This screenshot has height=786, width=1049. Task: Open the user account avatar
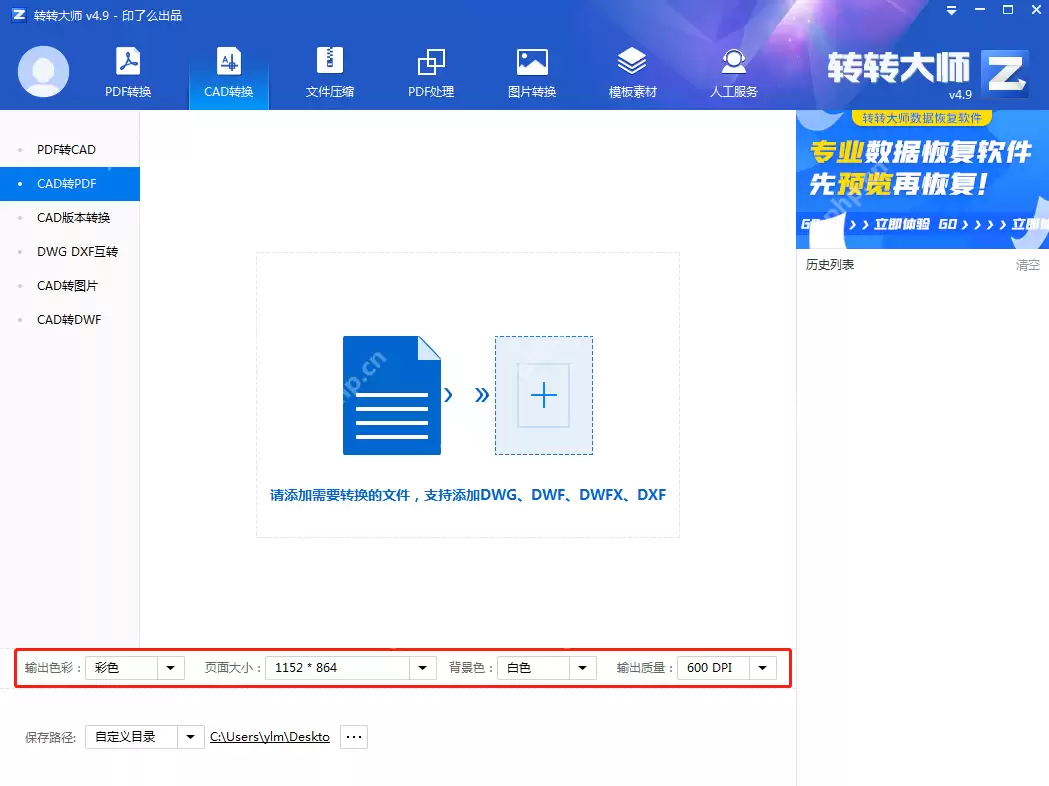[43, 71]
